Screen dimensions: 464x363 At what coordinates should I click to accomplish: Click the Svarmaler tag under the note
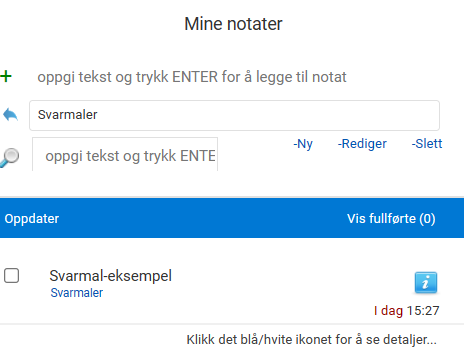point(77,293)
